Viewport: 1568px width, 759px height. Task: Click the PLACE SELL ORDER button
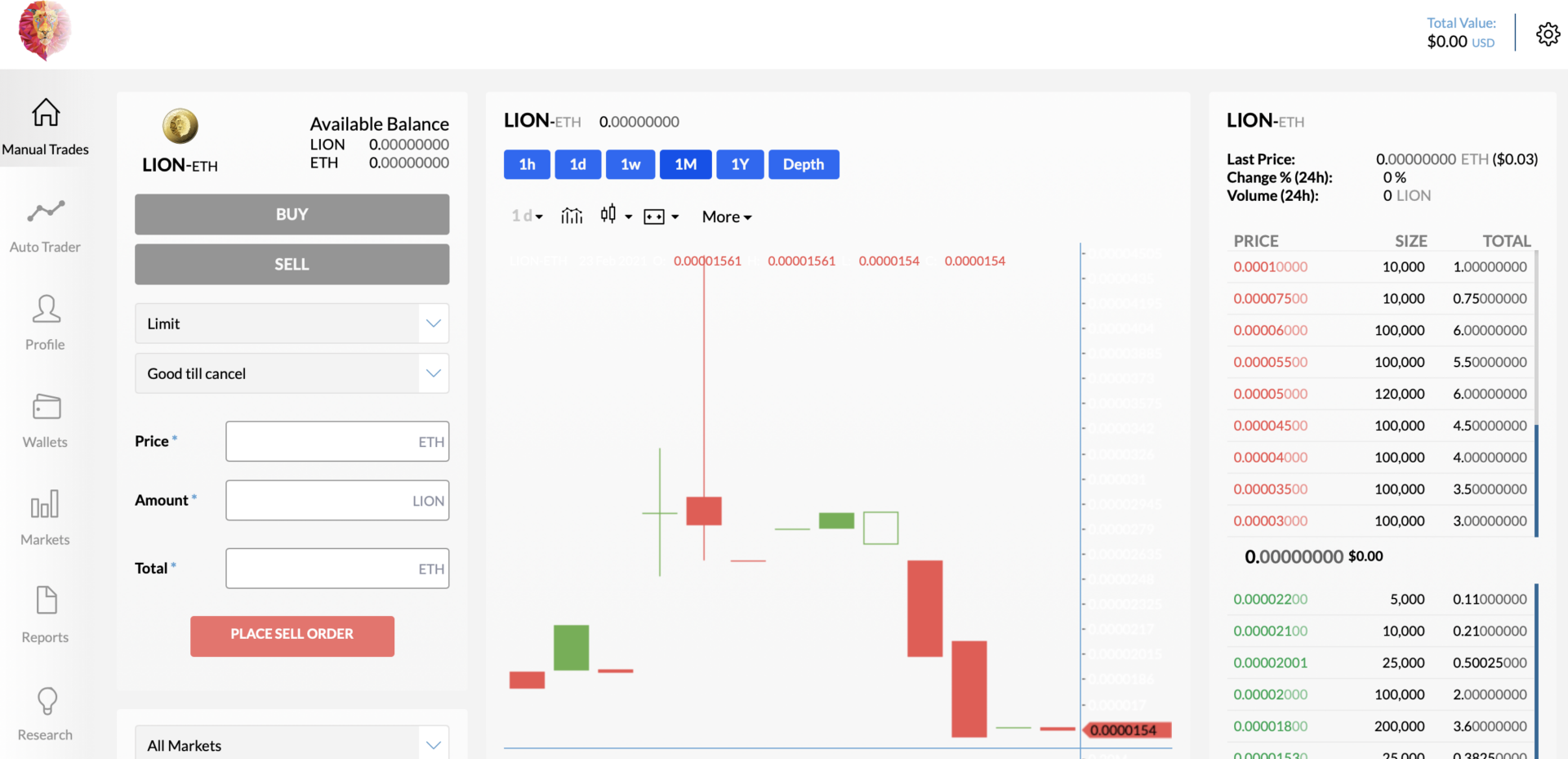[x=292, y=635]
